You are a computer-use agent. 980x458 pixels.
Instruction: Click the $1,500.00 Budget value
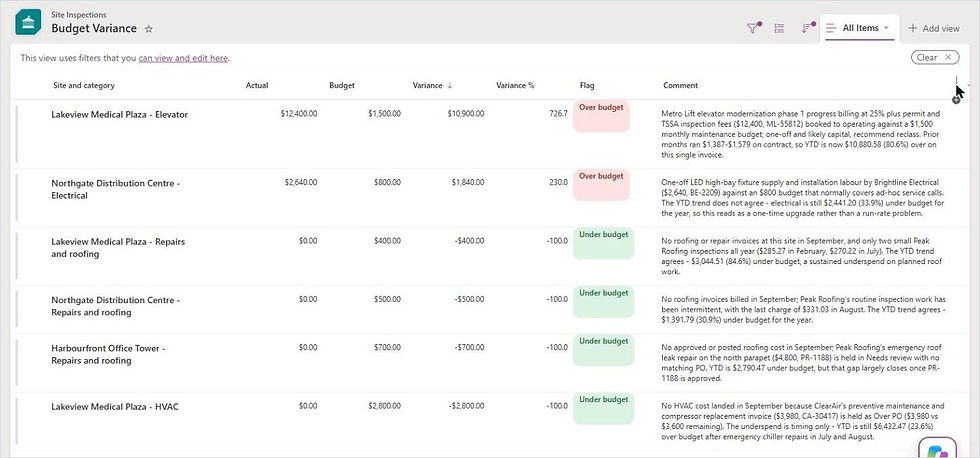pos(384,114)
